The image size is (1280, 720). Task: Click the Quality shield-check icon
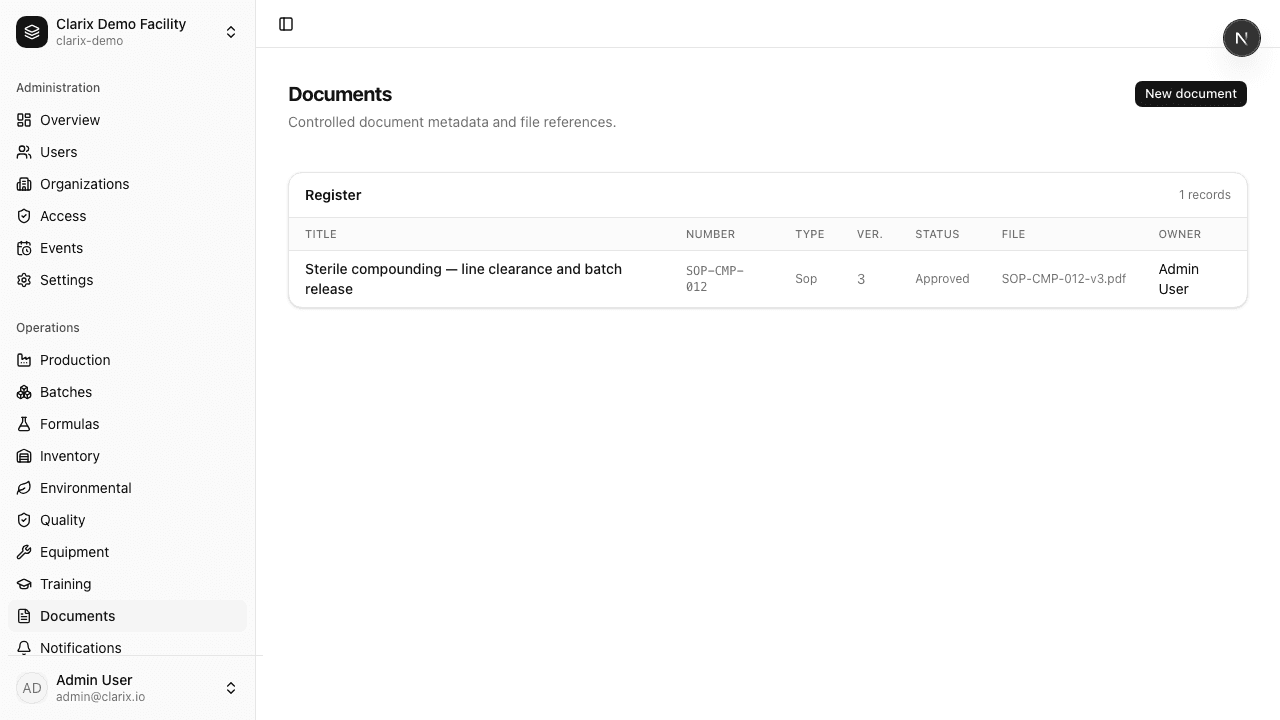pyautogui.click(x=24, y=520)
